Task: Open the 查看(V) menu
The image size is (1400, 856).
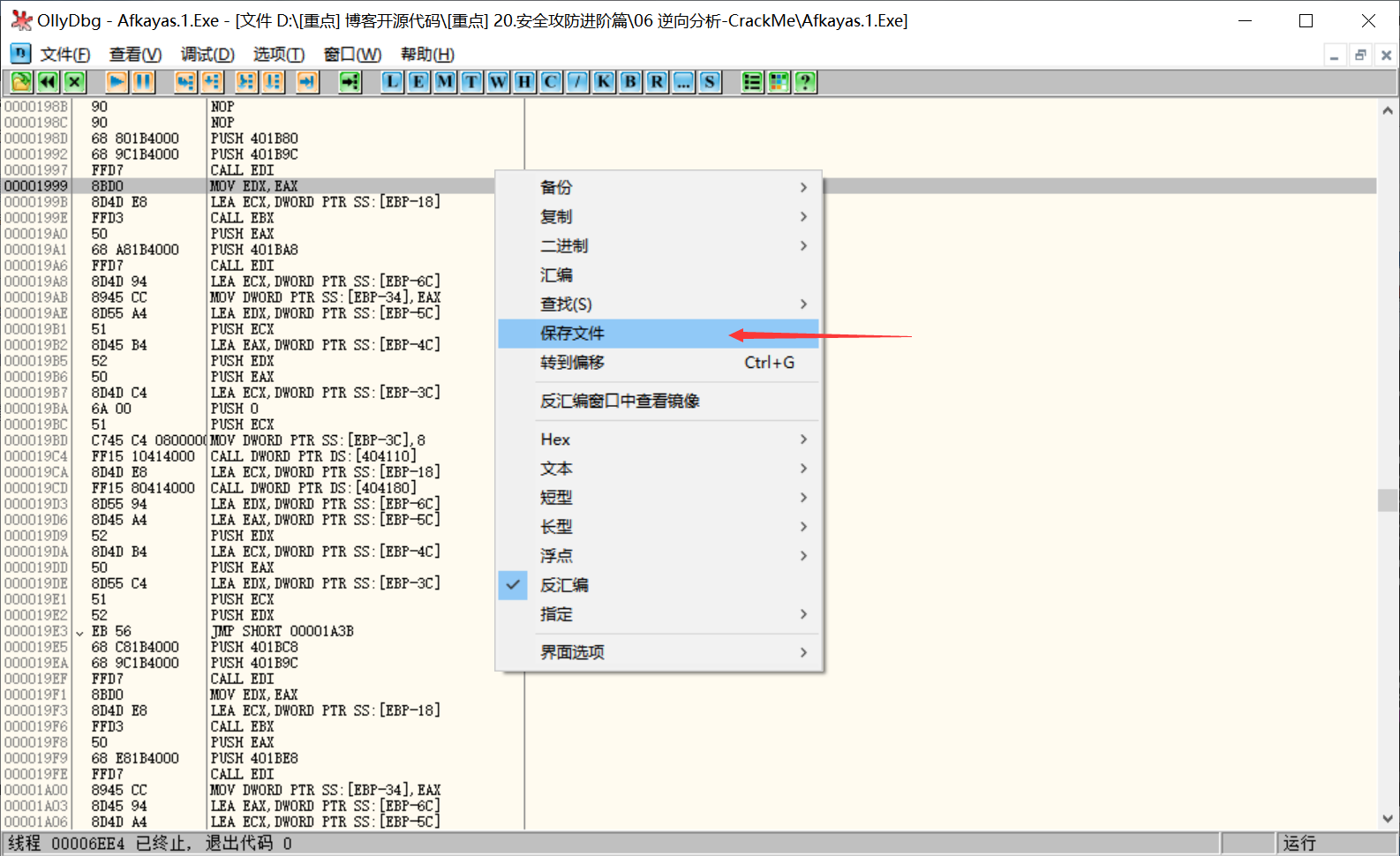Action: [x=135, y=54]
